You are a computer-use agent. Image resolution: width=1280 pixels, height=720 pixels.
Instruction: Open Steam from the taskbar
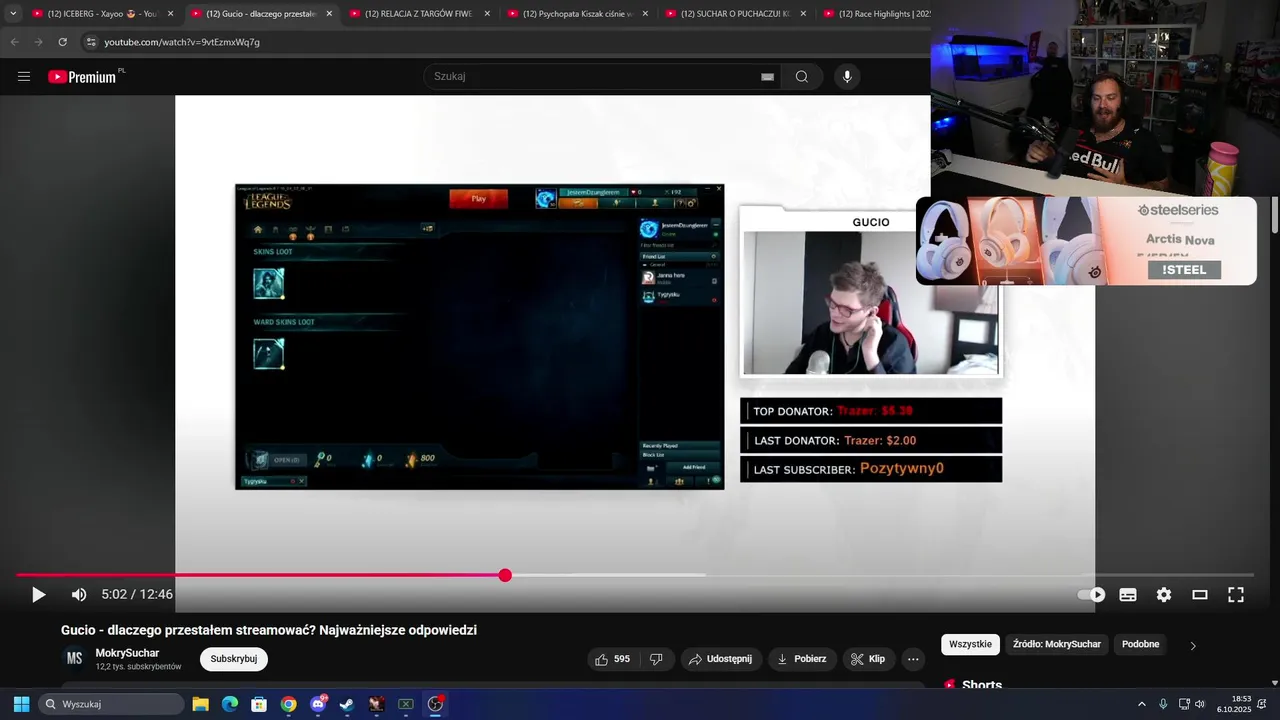tap(347, 704)
